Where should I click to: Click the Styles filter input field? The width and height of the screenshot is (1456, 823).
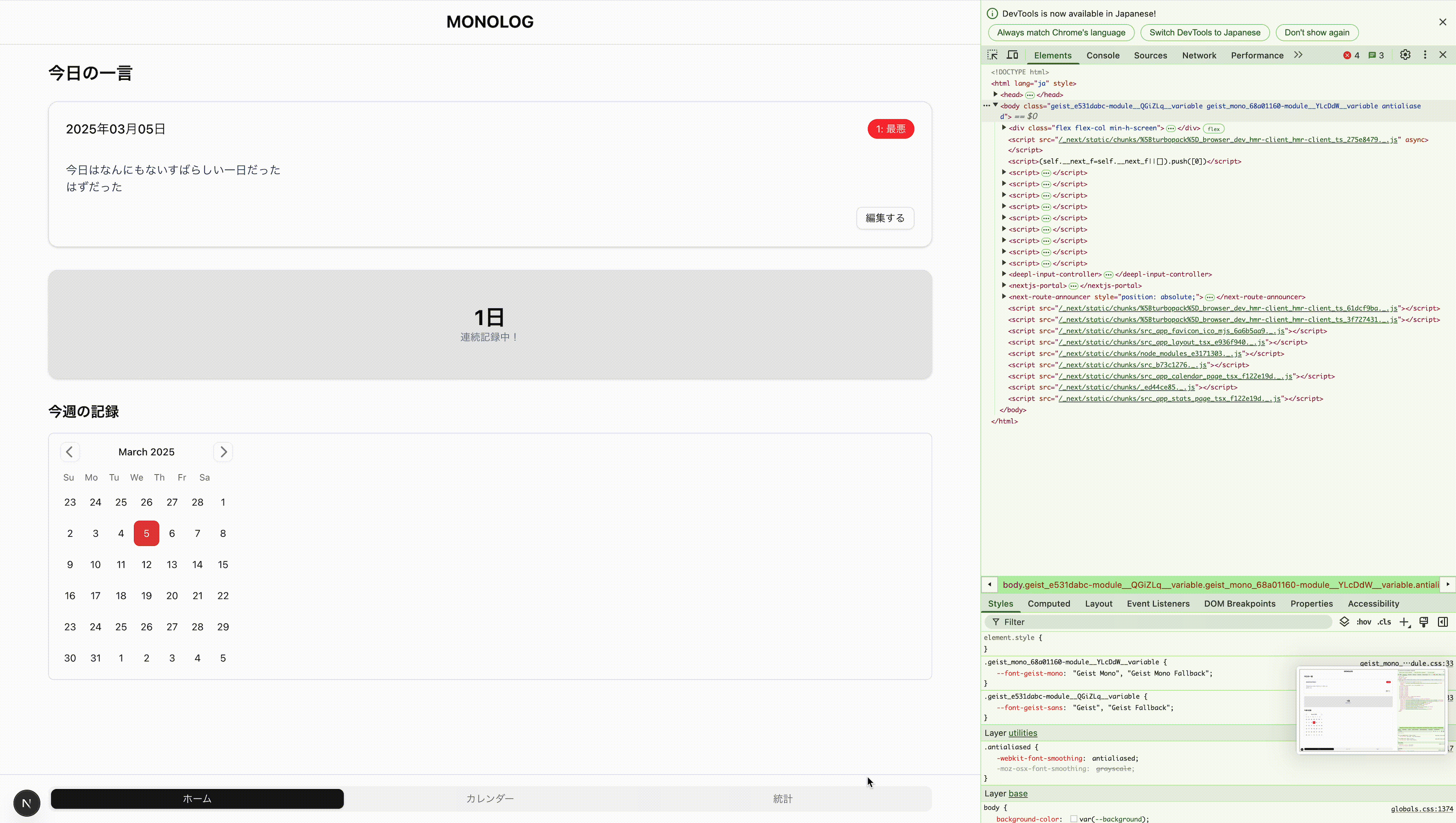click(x=1159, y=622)
